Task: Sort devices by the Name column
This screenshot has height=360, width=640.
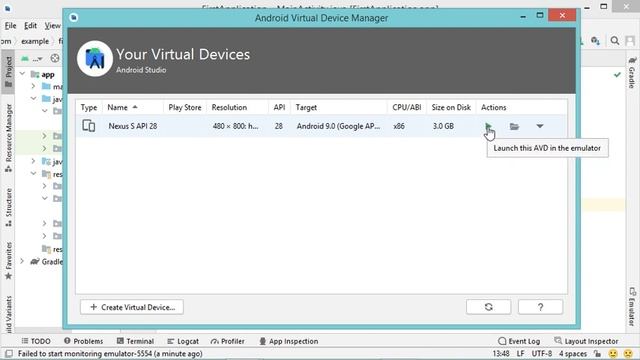Action: tap(122, 107)
